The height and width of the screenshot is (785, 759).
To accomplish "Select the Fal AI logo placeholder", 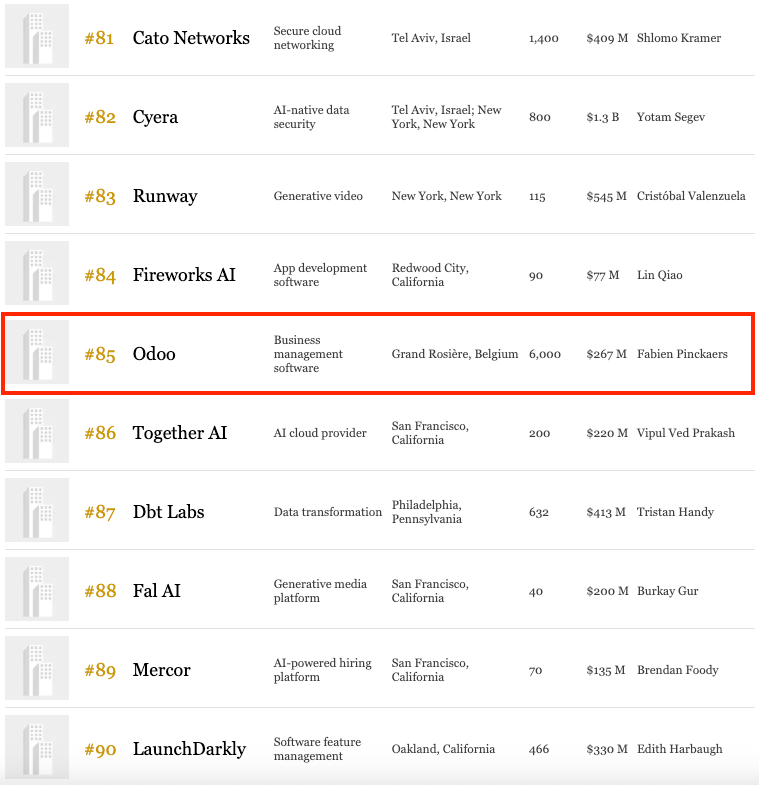I will 37,589.
